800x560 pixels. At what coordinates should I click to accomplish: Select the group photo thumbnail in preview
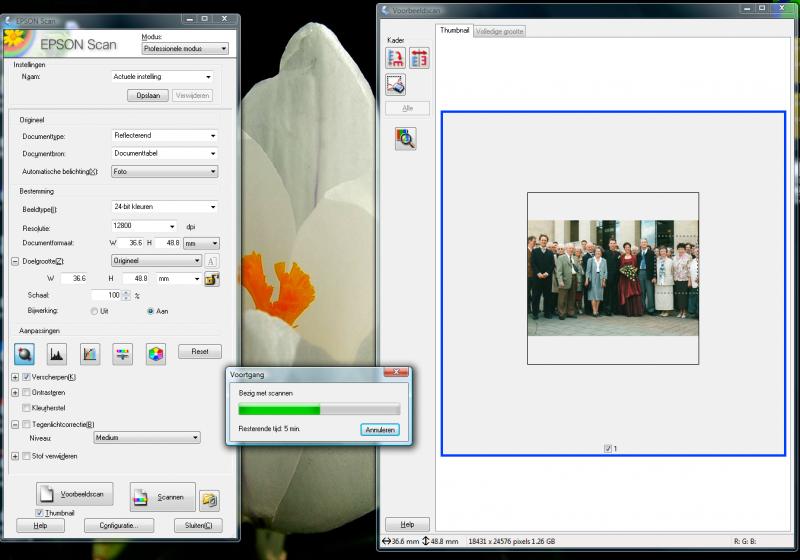pos(613,278)
